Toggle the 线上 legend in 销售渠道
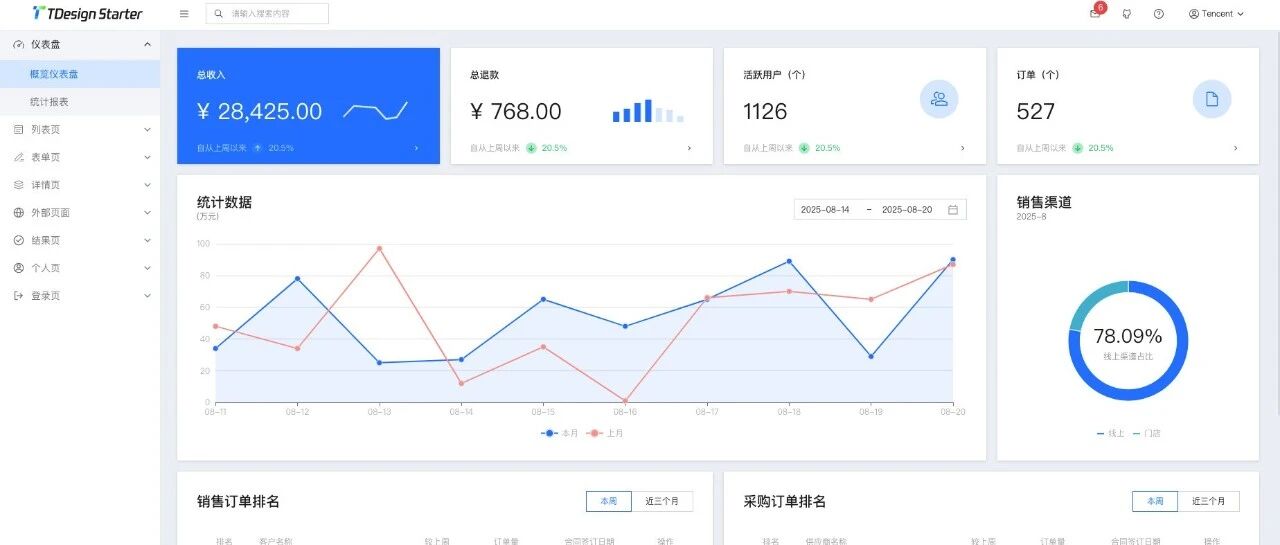This screenshot has width=1280, height=545. [x=1111, y=433]
